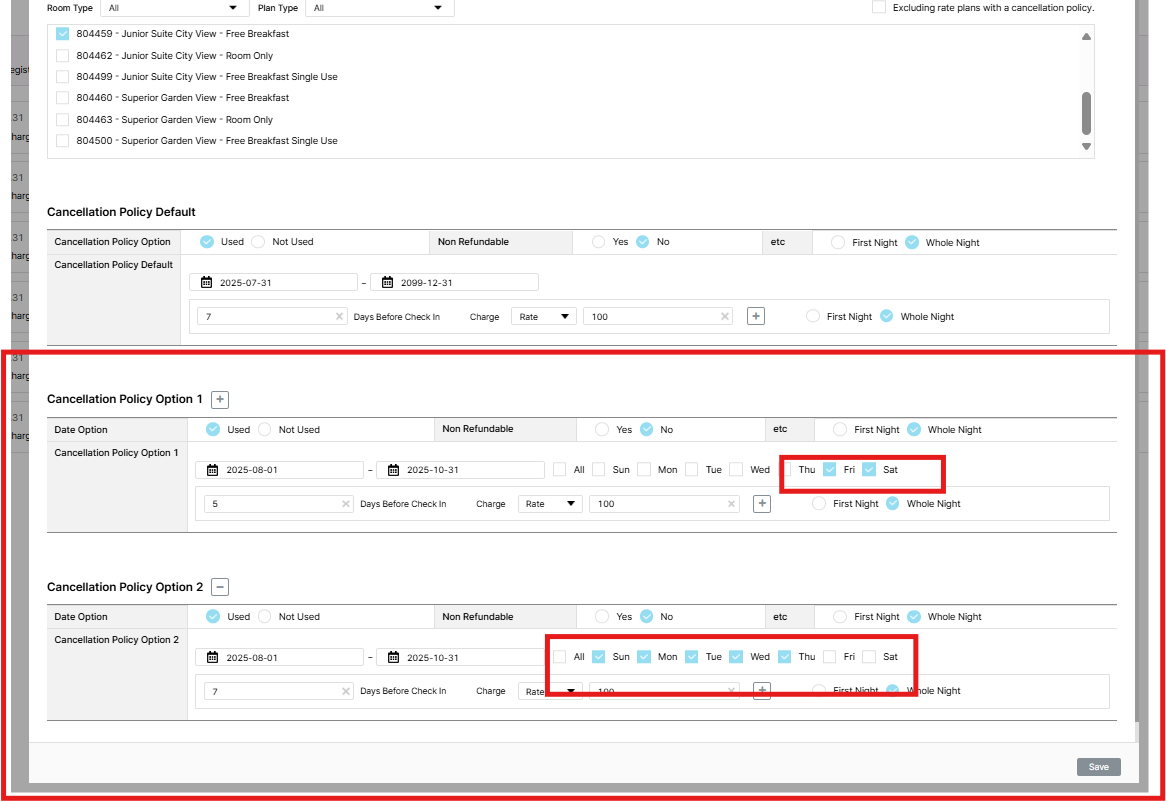Open the Rate charge dropdown in Option 2
The image size is (1166, 802).
550,691
